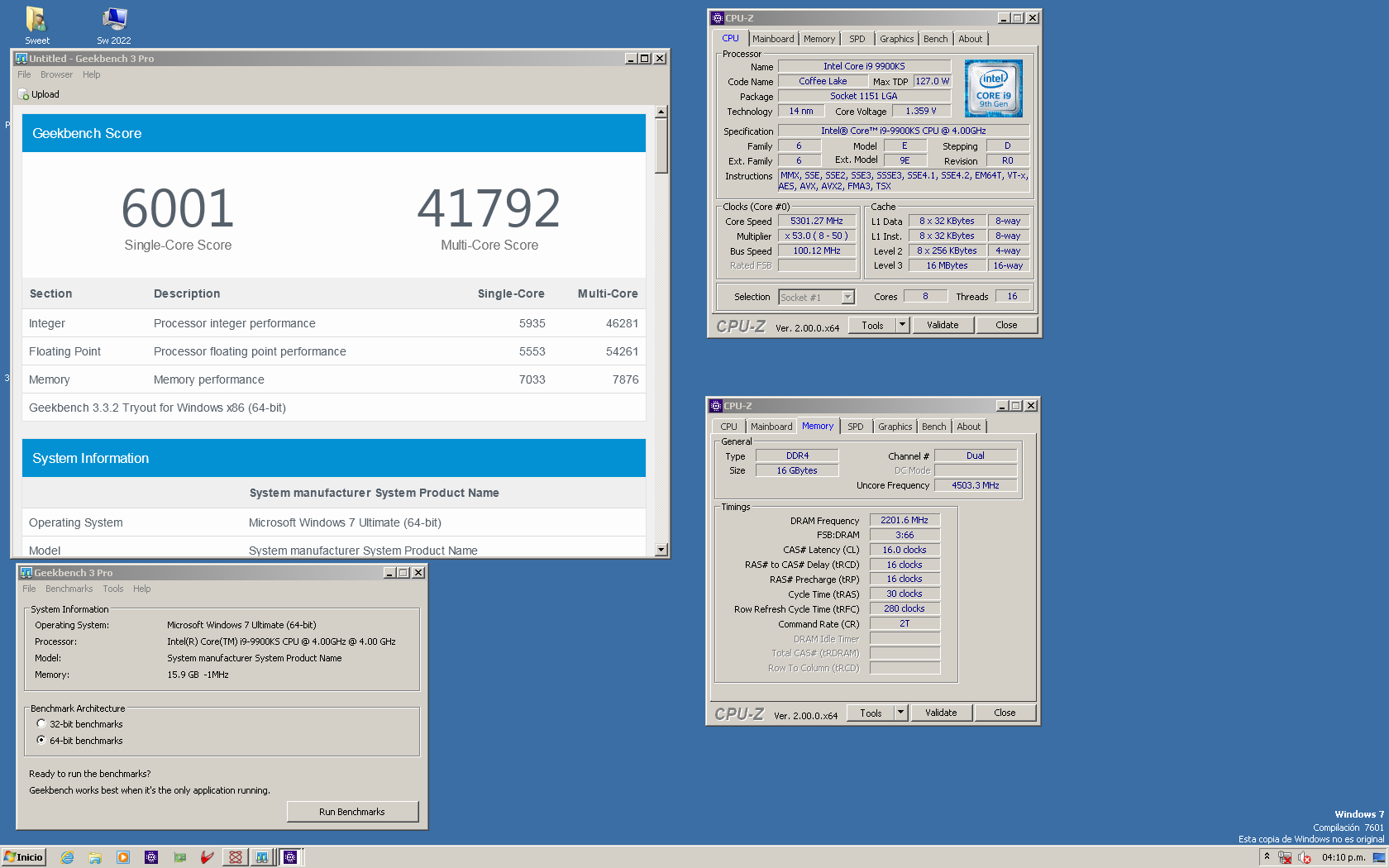Click the Show Desktop icon in the tray
The height and width of the screenshot is (868, 1389).
(1379, 857)
